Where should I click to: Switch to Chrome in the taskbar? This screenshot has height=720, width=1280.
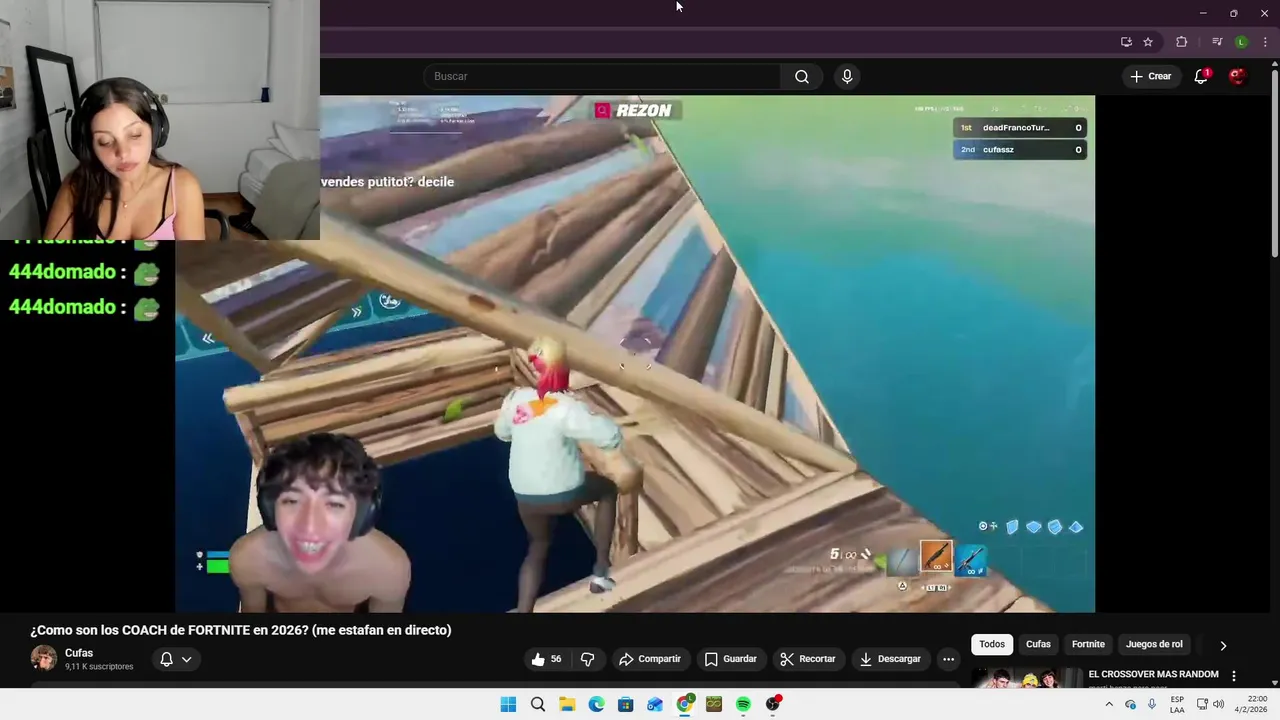[x=685, y=704]
